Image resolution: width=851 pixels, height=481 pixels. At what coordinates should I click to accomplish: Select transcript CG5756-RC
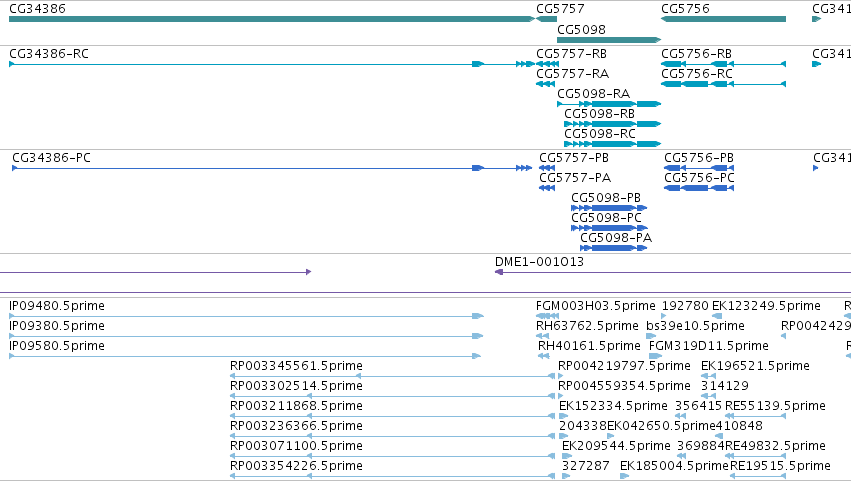coord(697,74)
